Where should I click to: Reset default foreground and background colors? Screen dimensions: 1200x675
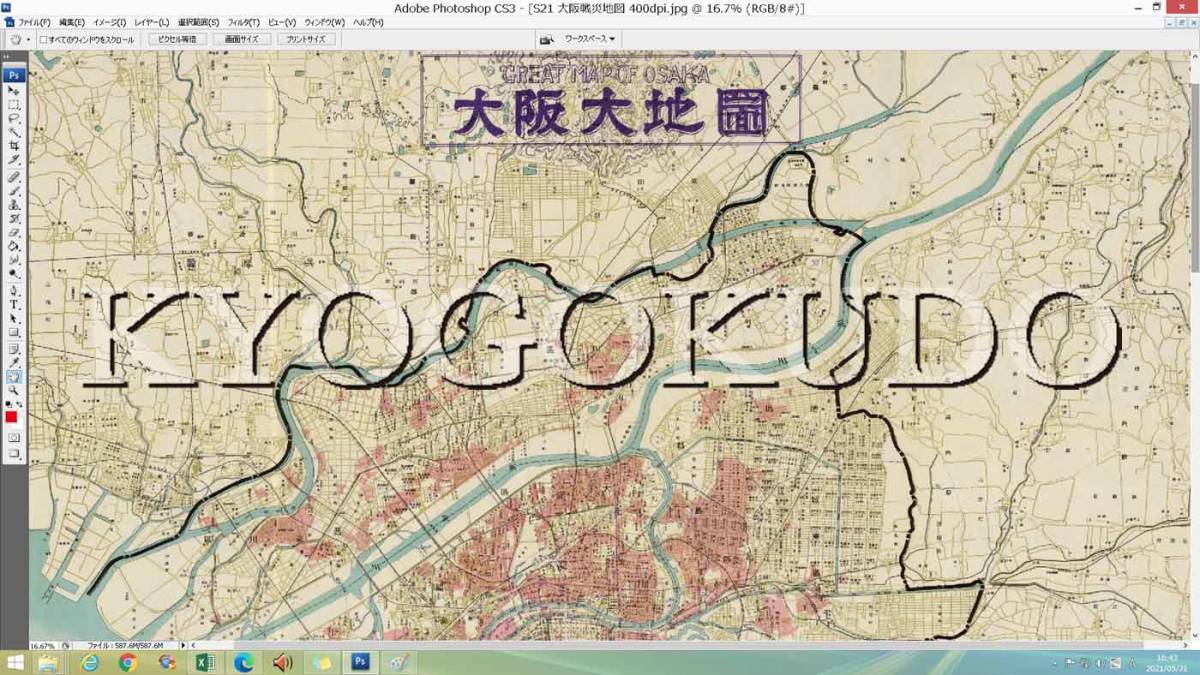(x=9, y=404)
